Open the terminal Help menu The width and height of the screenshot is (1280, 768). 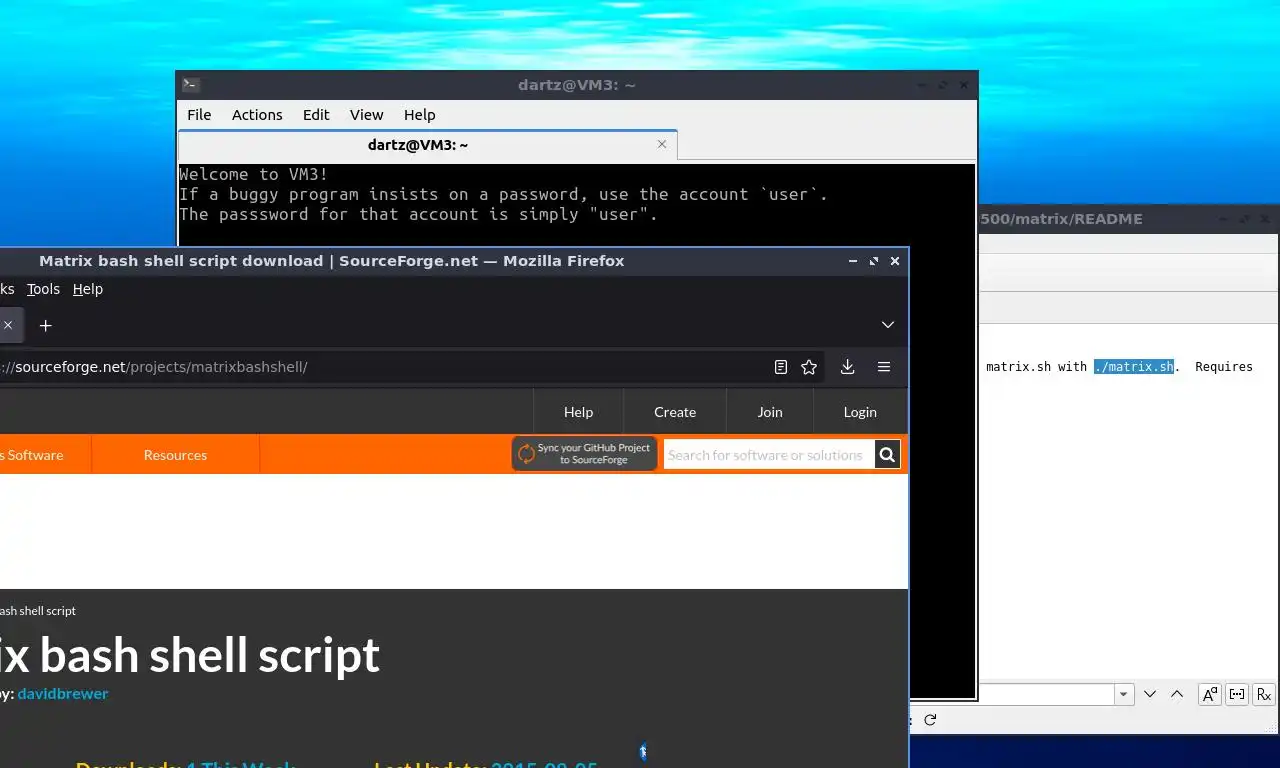[419, 115]
